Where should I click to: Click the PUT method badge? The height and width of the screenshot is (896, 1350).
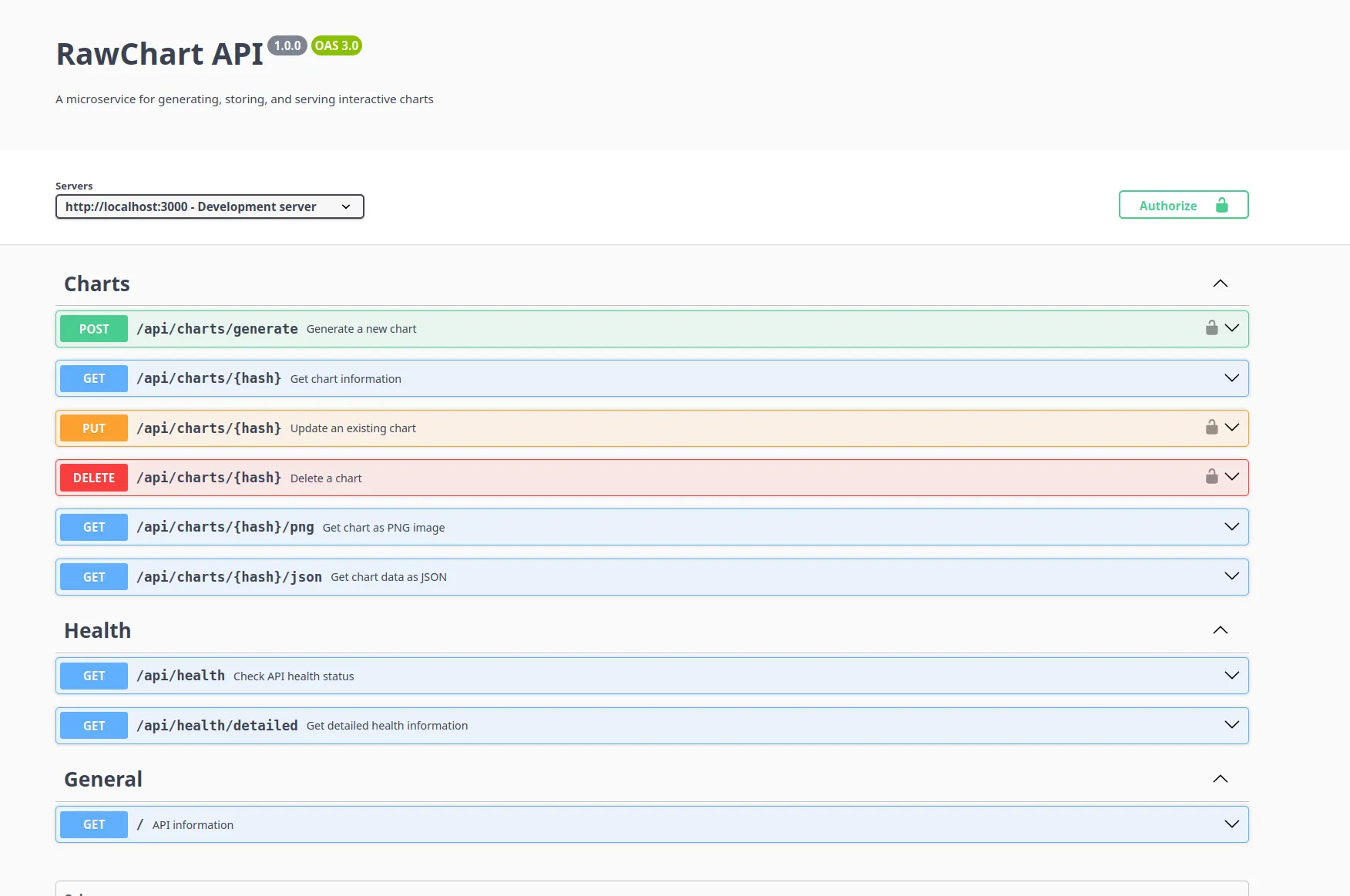coord(94,428)
